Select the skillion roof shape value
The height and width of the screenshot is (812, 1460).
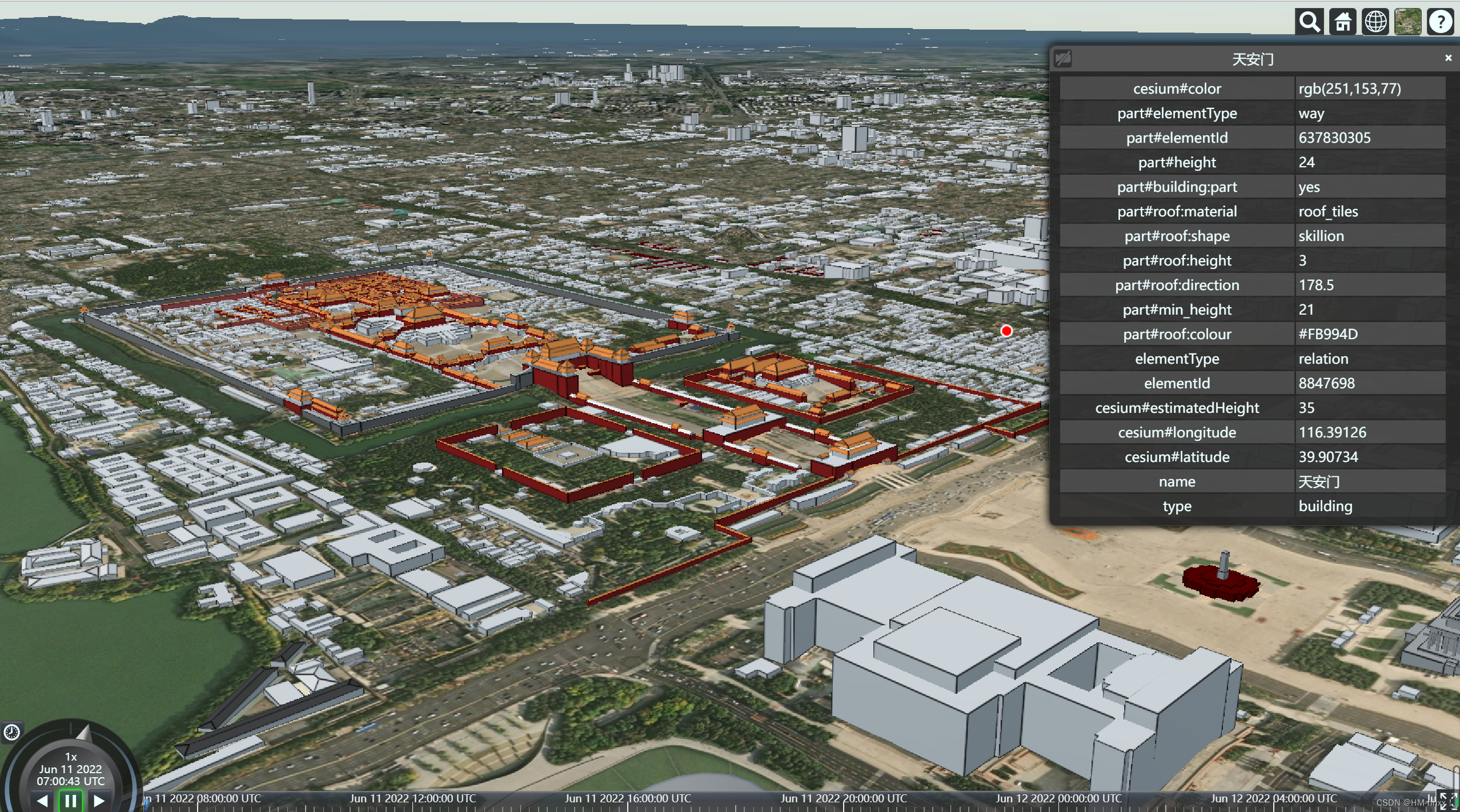point(1321,236)
